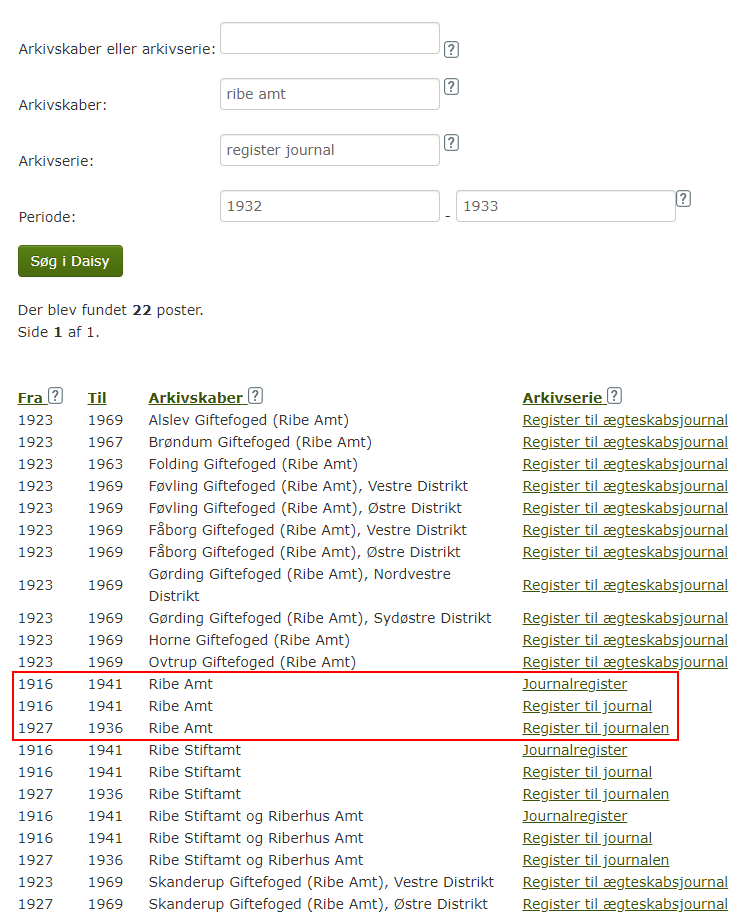The width and height of the screenshot is (749, 921).
Task: Click 'Ribe Amt' in the 1927–1936 row
Action: [x=181, y=728]
